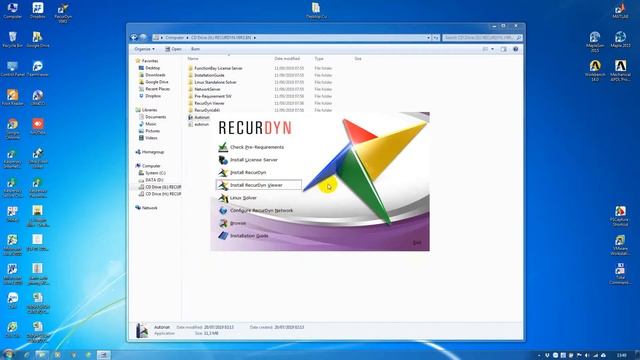
Task: Open Explorer help icon
Action: pos(516,49)
